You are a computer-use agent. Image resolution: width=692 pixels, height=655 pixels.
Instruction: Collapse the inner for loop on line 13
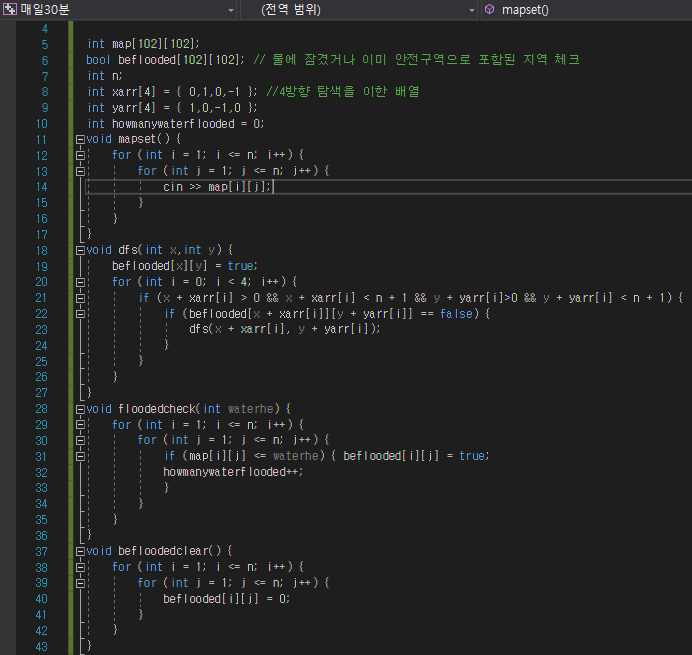80,171
